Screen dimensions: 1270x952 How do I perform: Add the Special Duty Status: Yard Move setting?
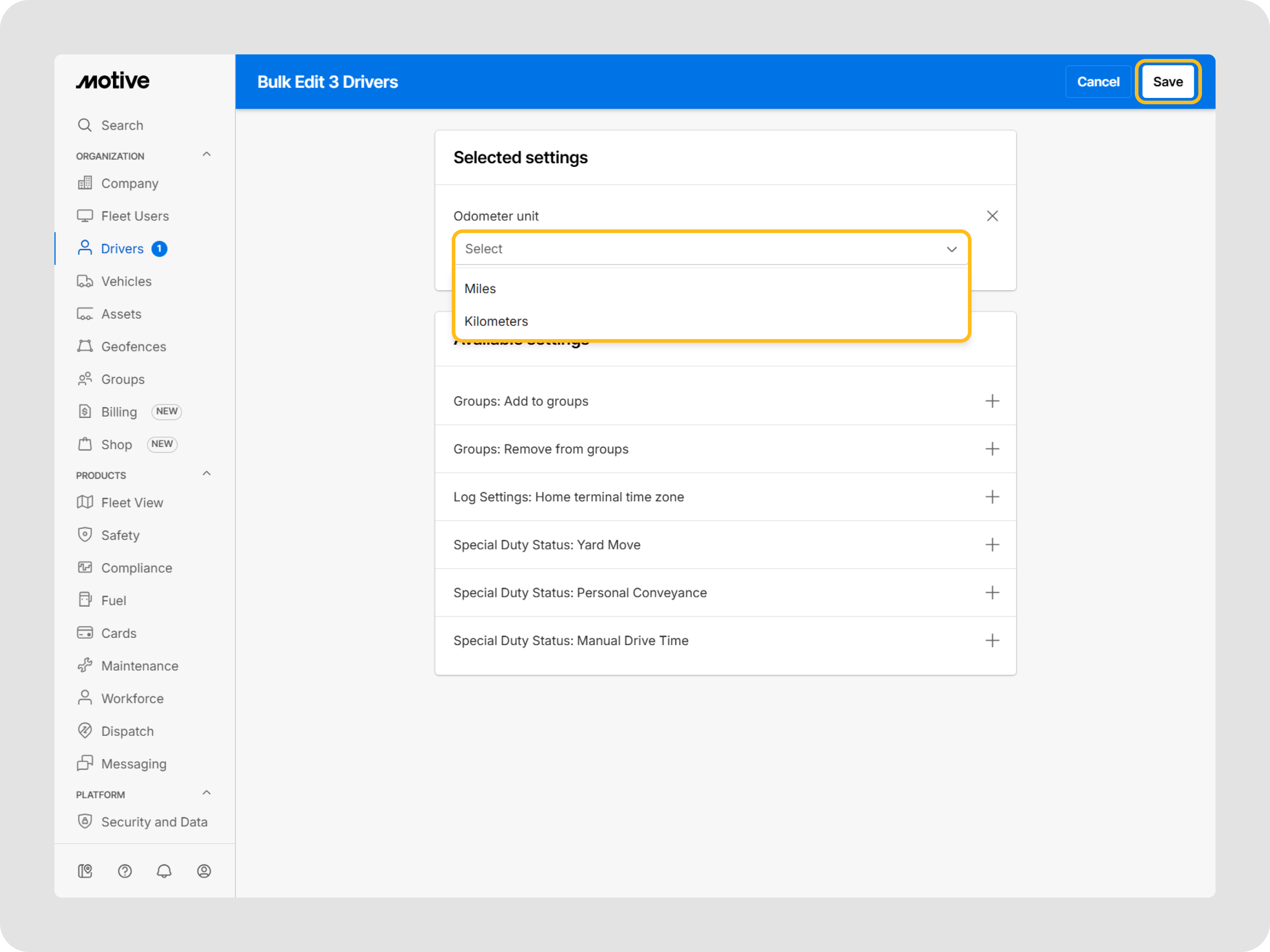992,544
